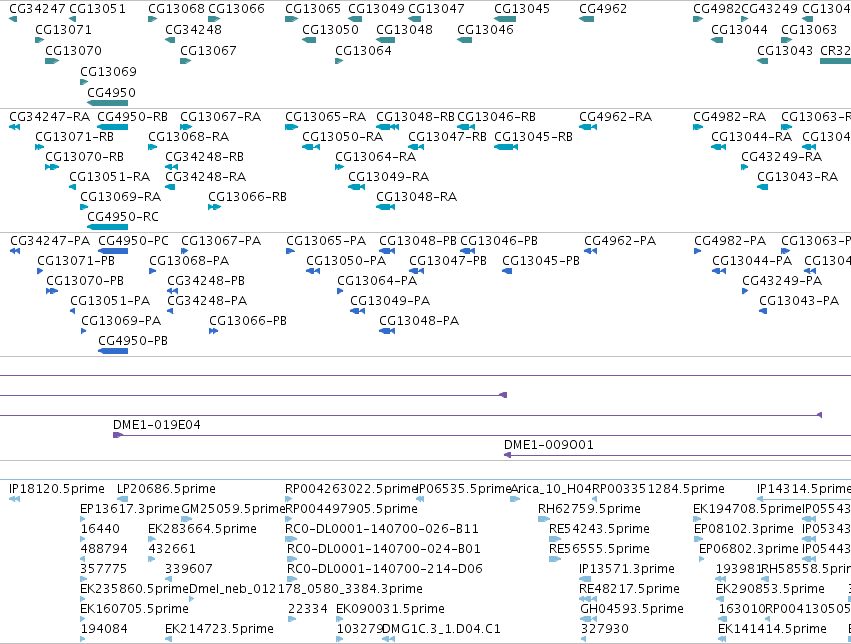Click the CG13043 gene label

tap(785, 50)
